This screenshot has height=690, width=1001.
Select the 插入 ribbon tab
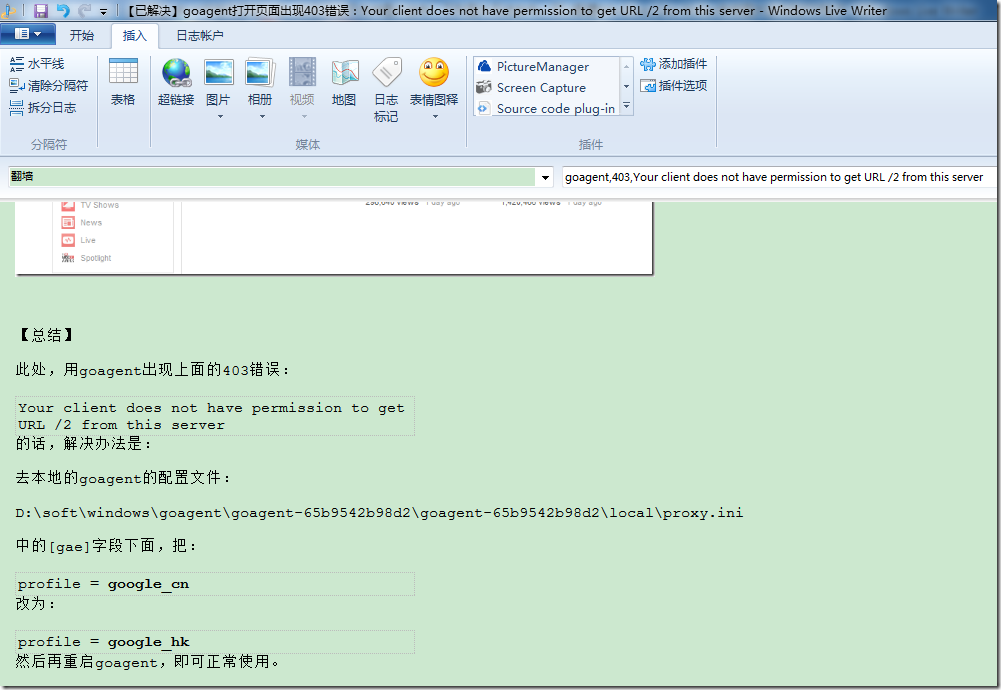coord(134,35)
